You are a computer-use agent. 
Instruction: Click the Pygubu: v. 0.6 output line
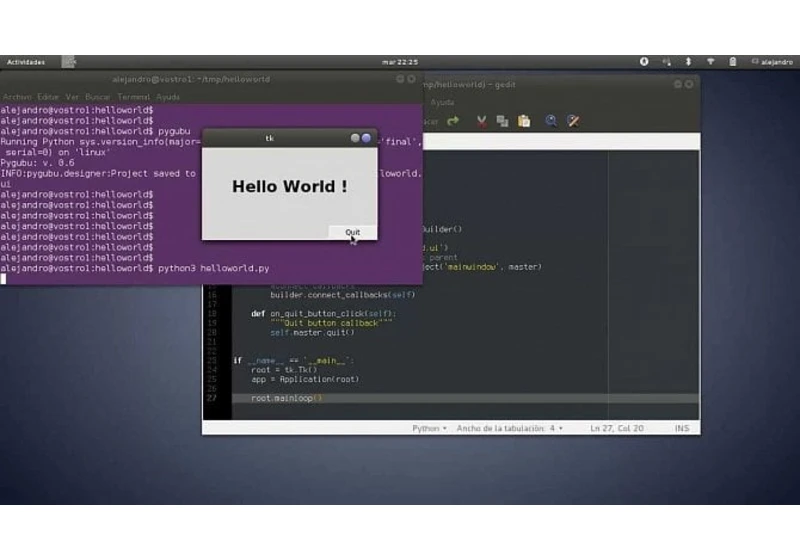tap(37, 163)
